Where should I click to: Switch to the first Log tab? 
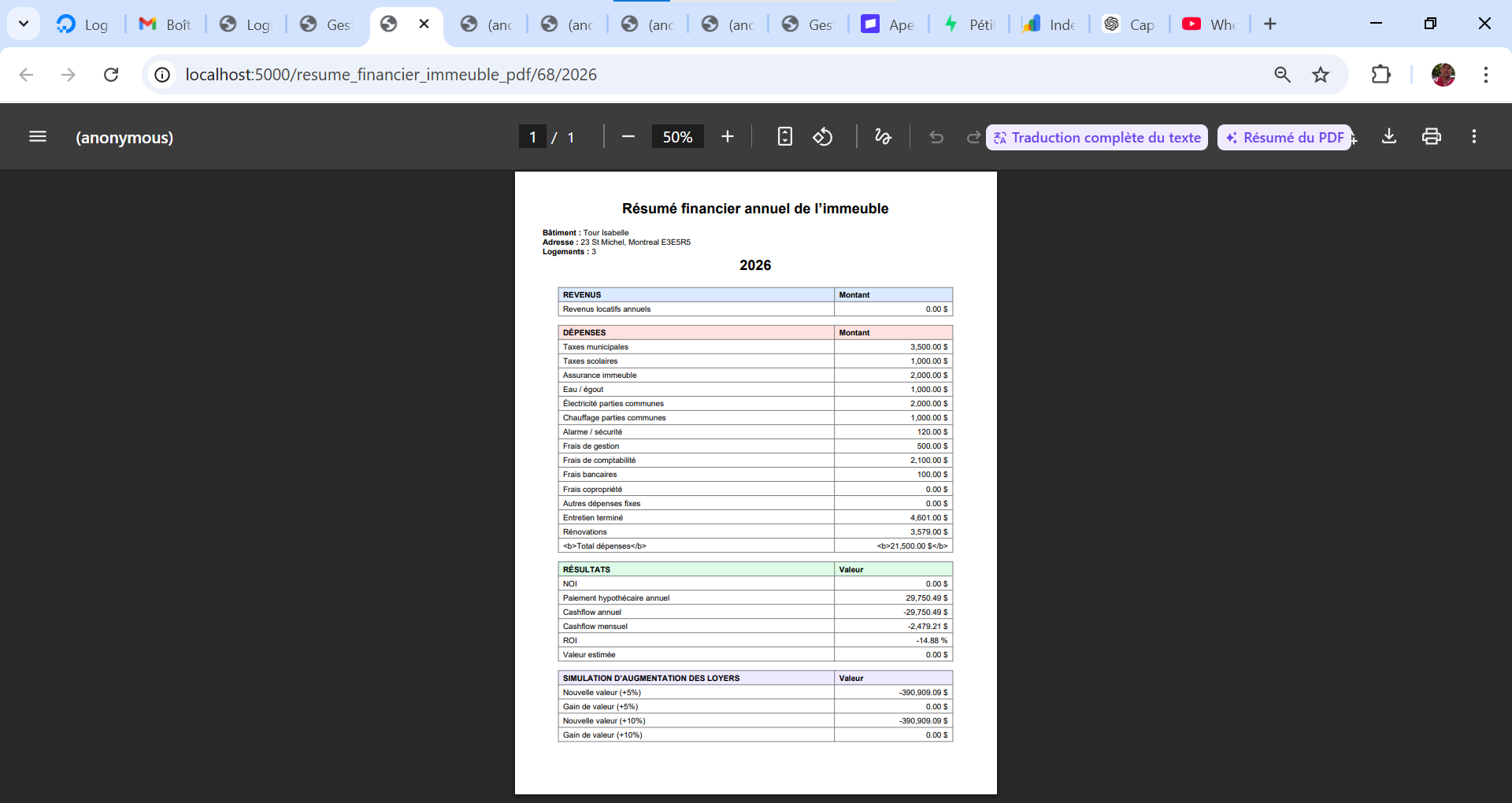(x=83, y=24)
